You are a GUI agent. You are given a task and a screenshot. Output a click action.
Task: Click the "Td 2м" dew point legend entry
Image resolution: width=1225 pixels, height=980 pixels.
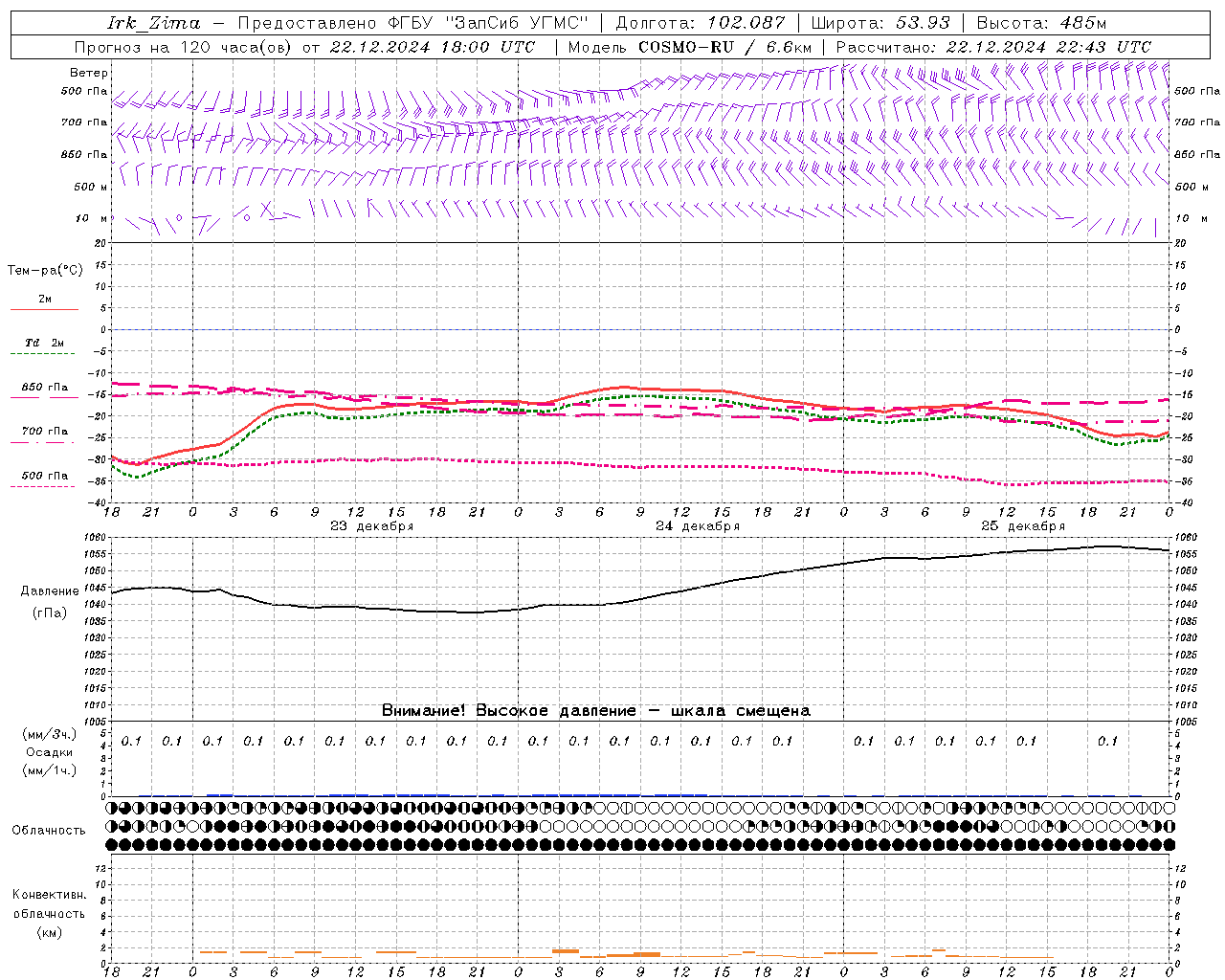tap(44, 343)
